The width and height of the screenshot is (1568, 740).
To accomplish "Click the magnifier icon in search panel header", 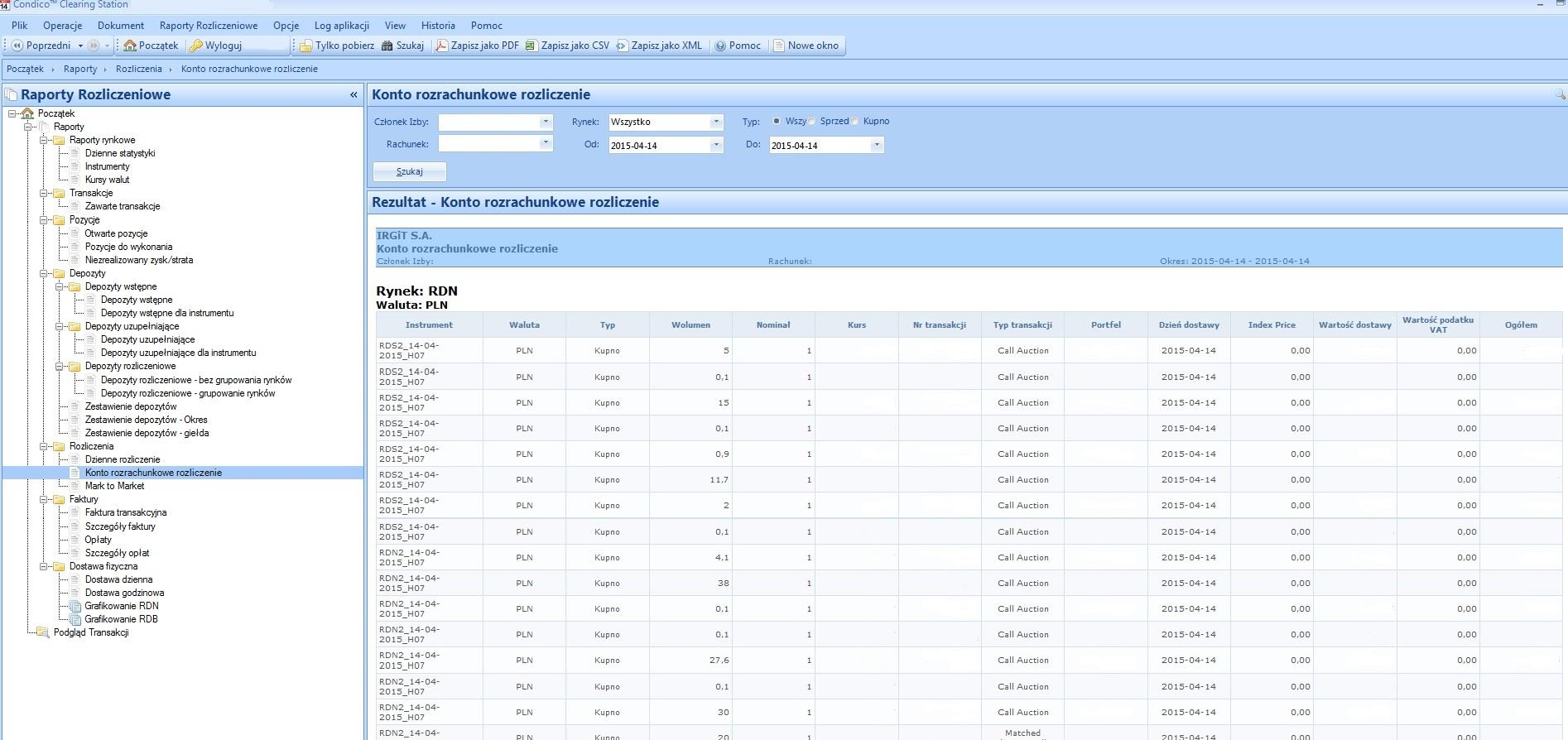I will [x=1561, y=94].
